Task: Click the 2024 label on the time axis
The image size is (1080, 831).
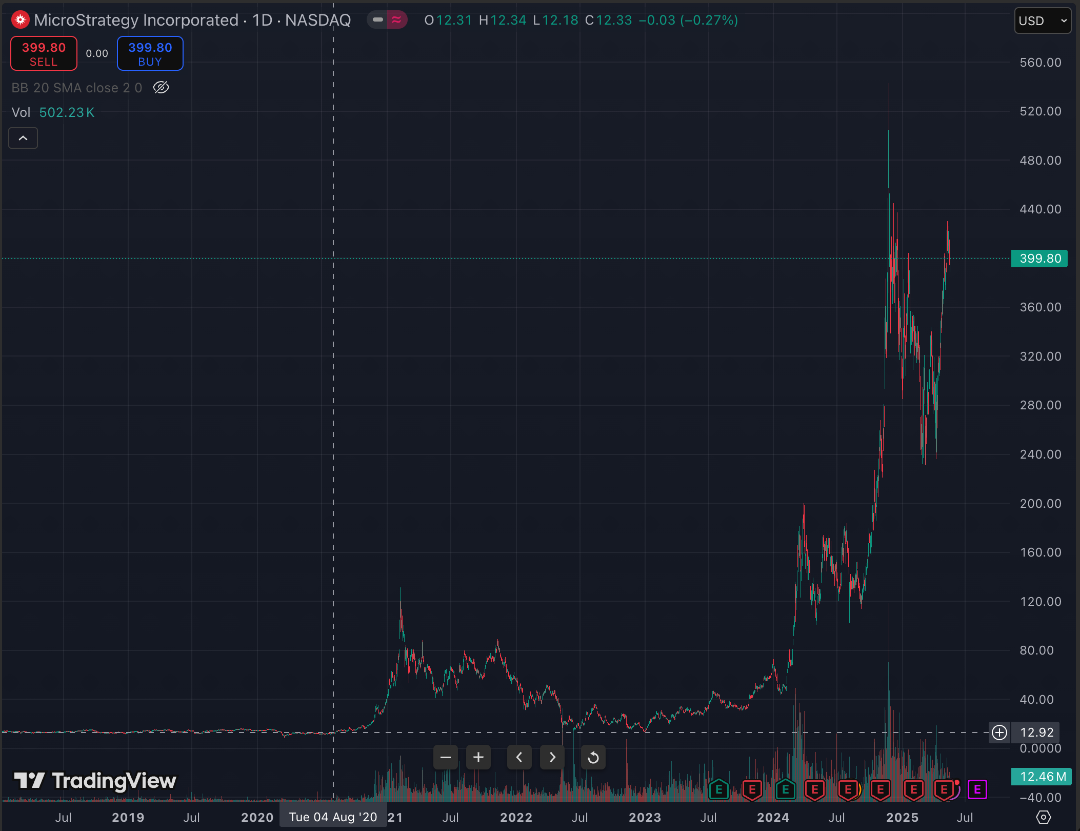Action: point(773,817)
